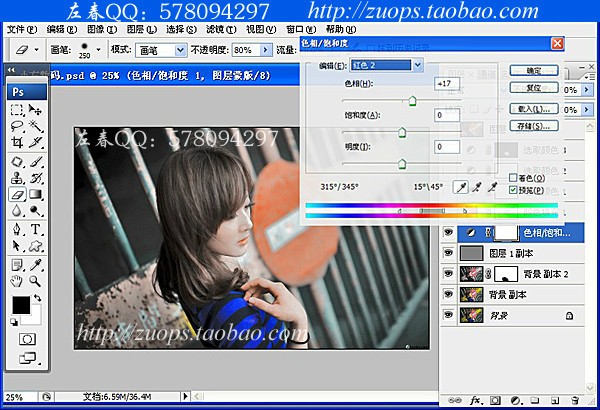
Task: Select the Gradient tool
Action: tap(36, 194)
